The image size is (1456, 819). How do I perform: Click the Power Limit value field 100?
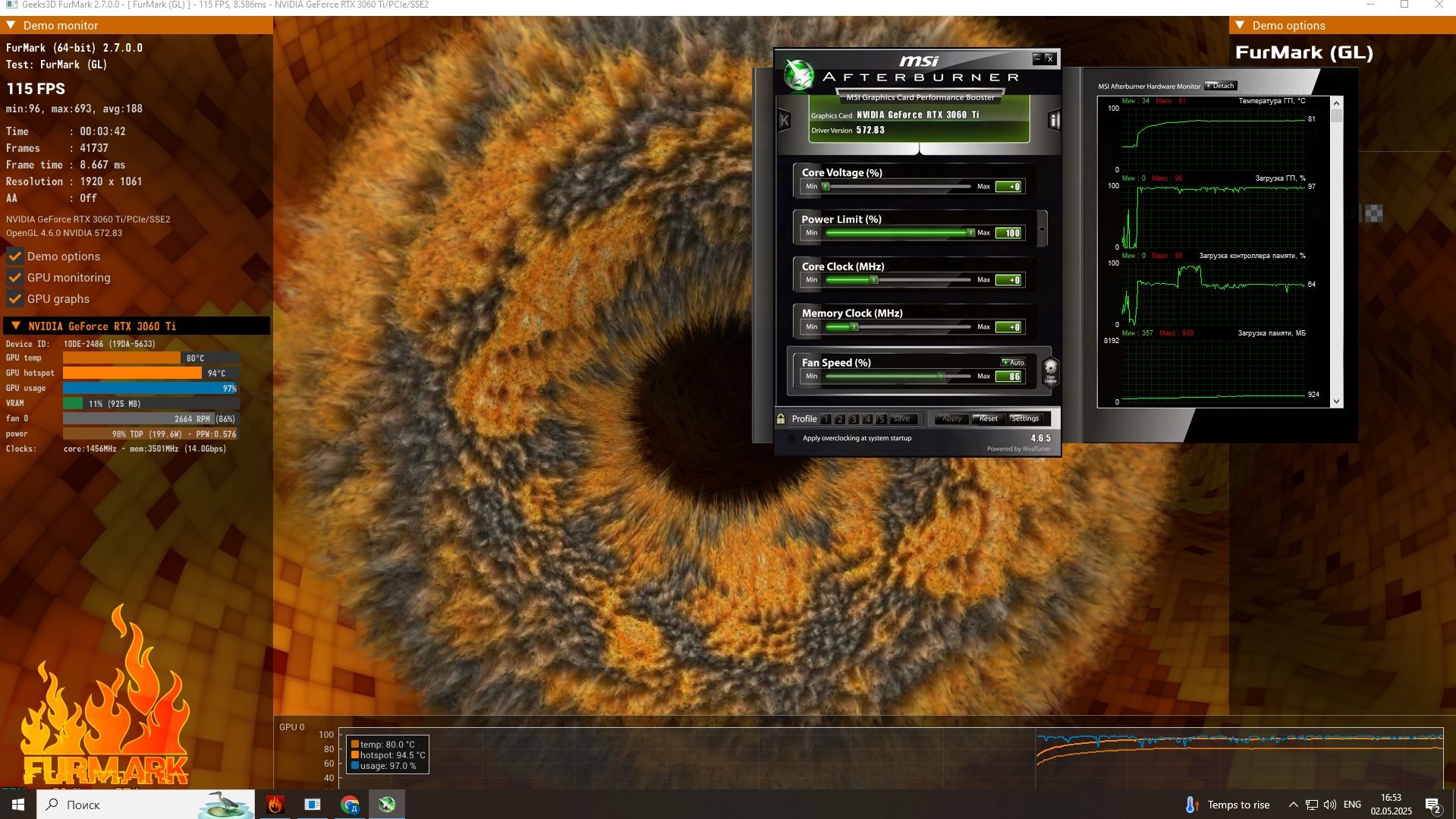[x=1009, y=233]
